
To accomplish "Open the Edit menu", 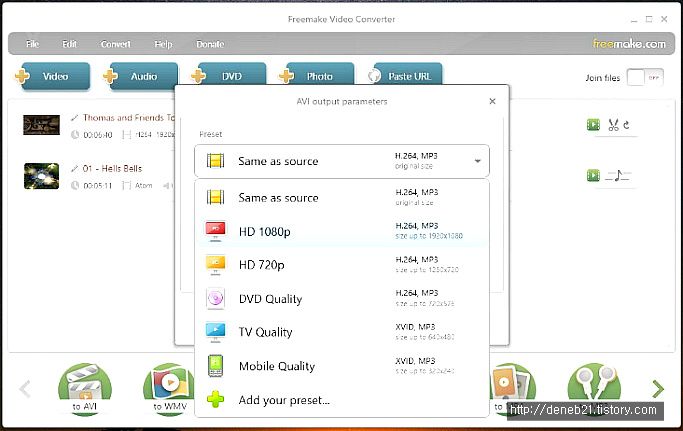I will coord(69,44).
